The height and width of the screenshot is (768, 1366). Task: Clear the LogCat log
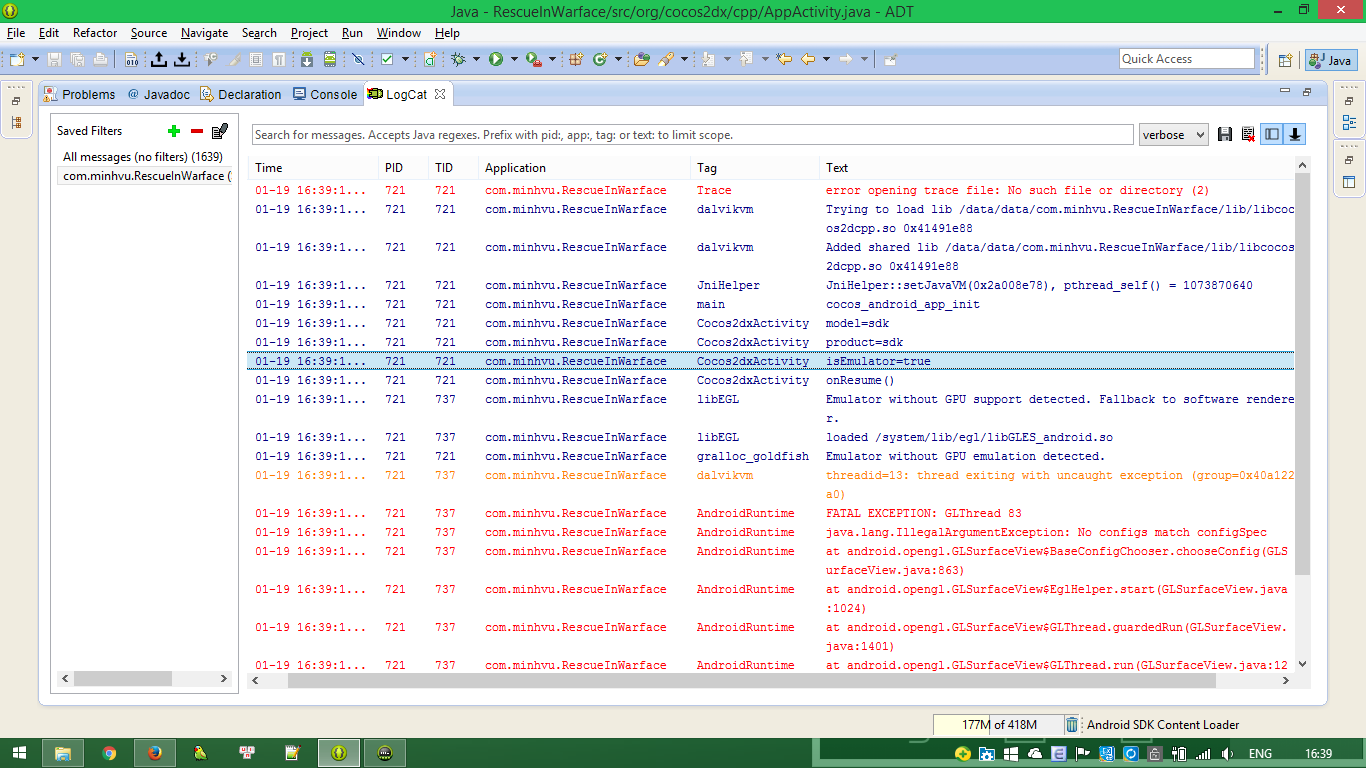(x=1248, y=135)
